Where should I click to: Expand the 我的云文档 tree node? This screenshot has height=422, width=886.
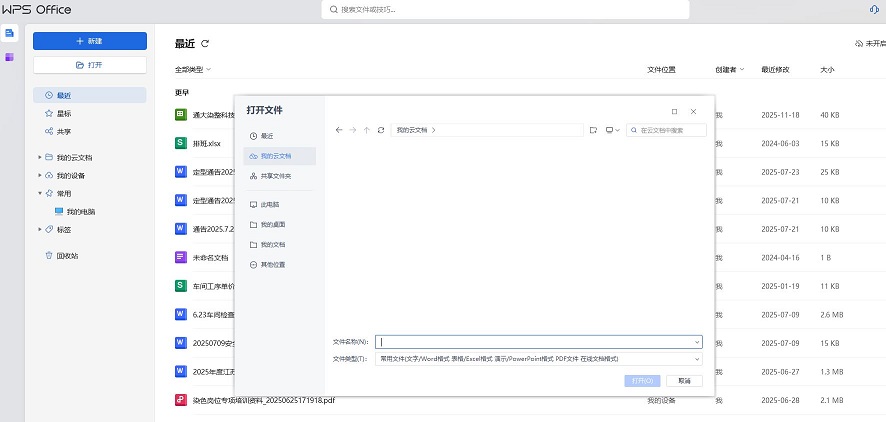pos(40,157)
